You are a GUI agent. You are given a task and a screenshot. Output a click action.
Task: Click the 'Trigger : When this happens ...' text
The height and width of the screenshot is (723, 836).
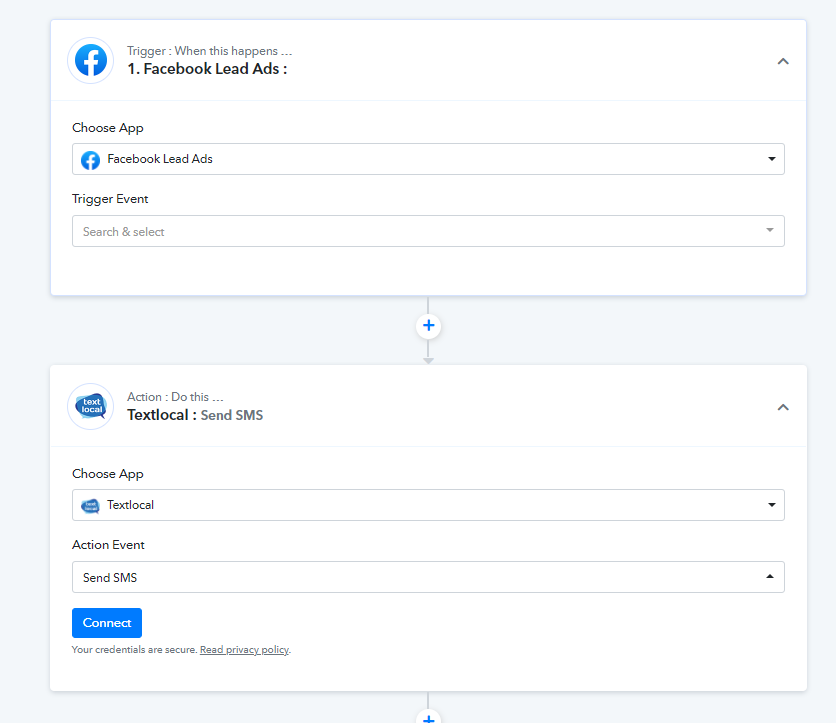pyautogui.click(x=210, y=51)
